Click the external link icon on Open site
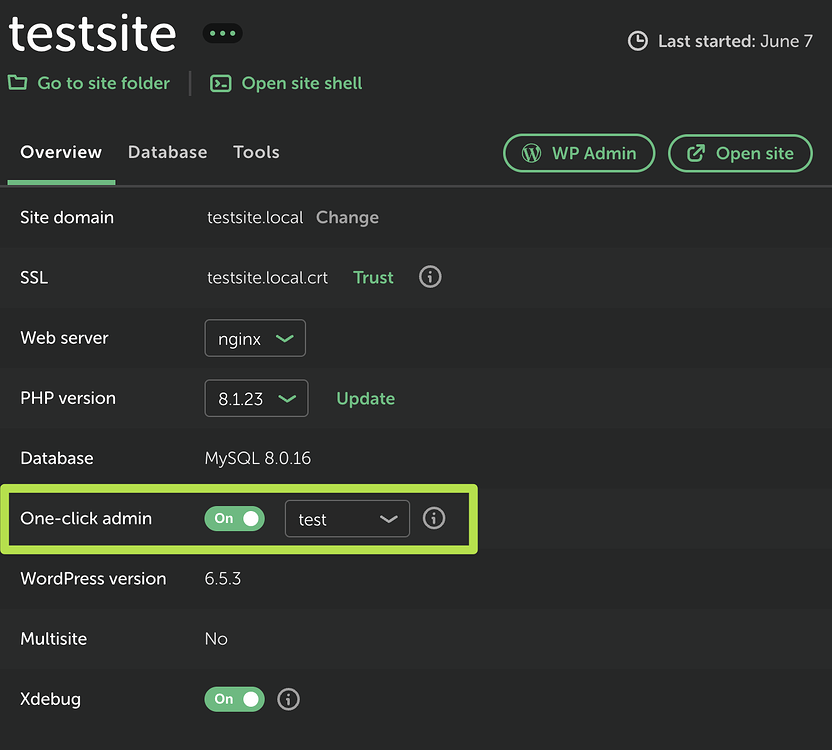This screenshot has height=750, width=832. [x=696, y=153]
